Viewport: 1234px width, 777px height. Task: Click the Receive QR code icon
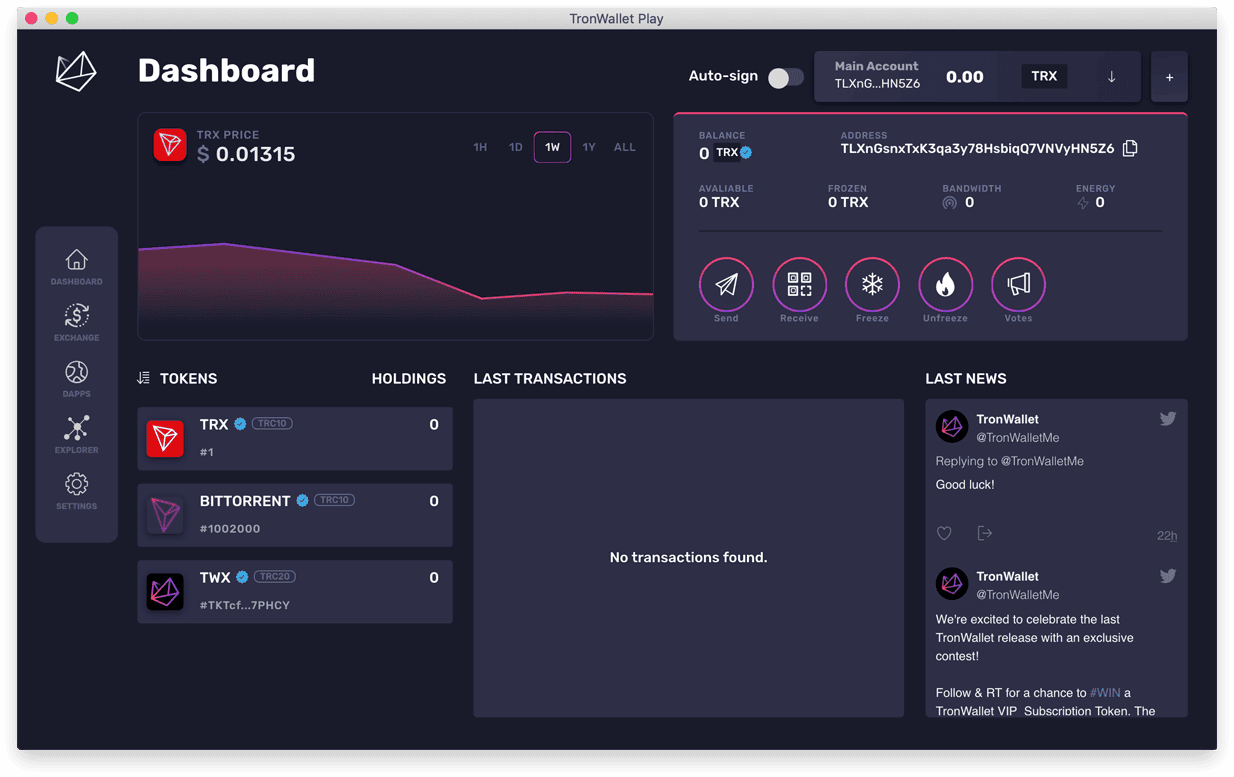[x=799, y=285]
